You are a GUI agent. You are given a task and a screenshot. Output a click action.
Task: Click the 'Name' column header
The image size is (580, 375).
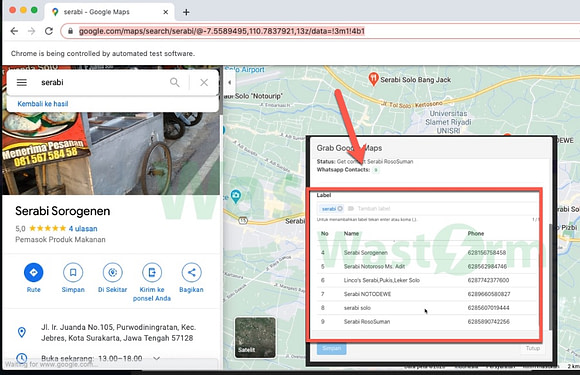pos(351,233)
